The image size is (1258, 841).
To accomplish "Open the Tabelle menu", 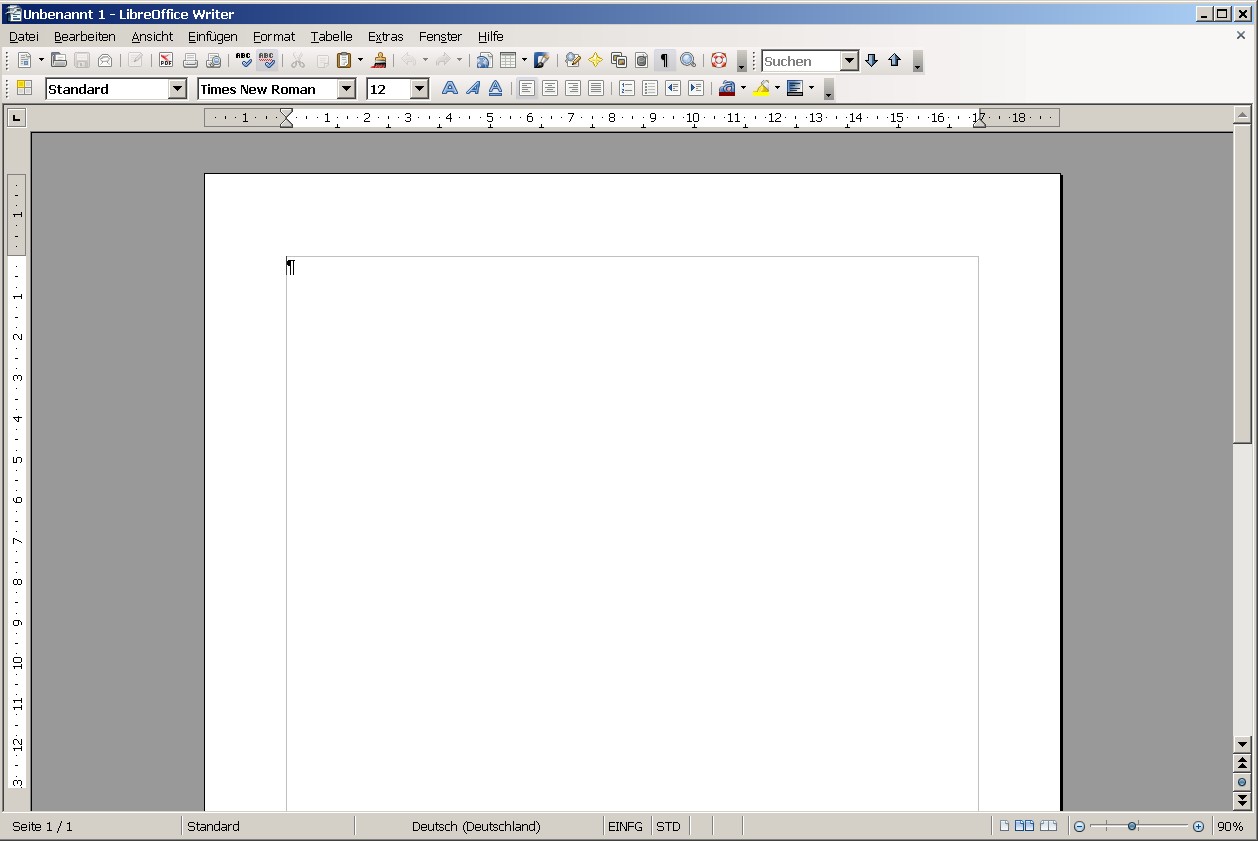I will (x=331, y=36).
